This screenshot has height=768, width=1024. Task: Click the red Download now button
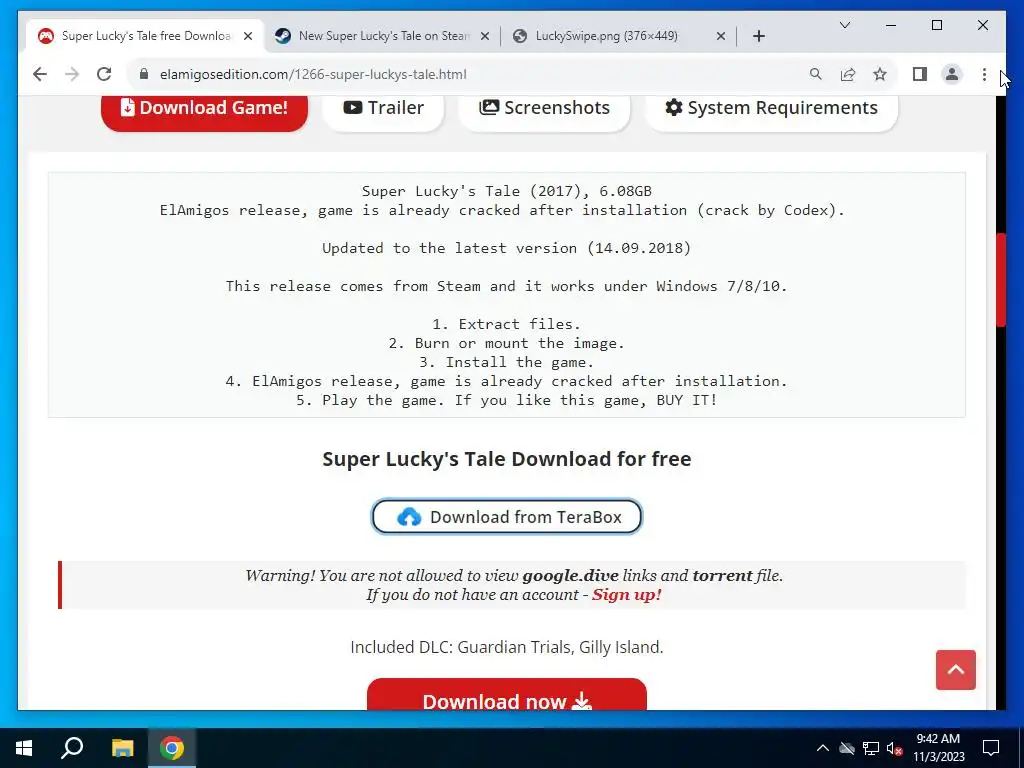[x=507, y=695]
